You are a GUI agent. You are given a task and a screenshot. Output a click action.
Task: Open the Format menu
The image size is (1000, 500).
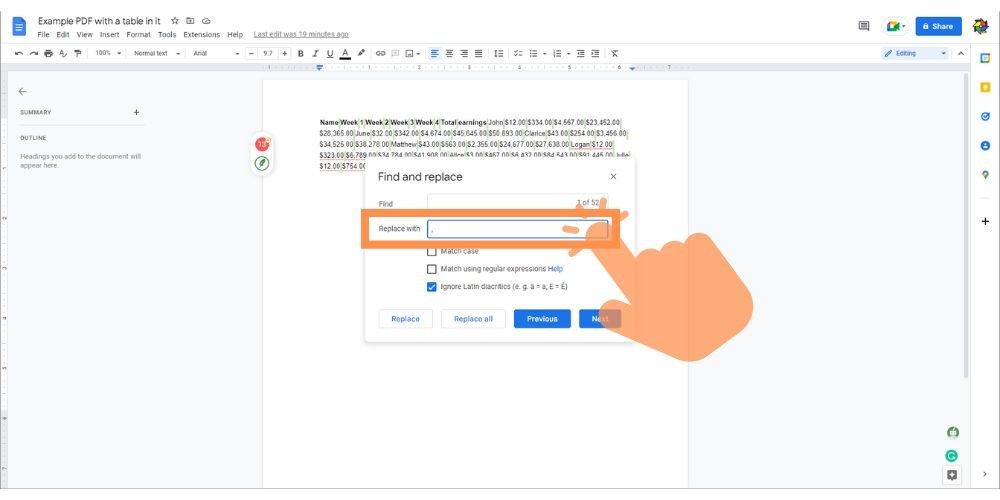pos(138,34)
